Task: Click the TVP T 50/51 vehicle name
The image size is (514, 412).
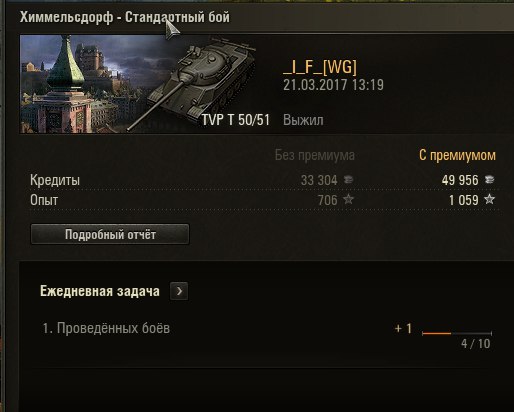Action: point(236,120)
